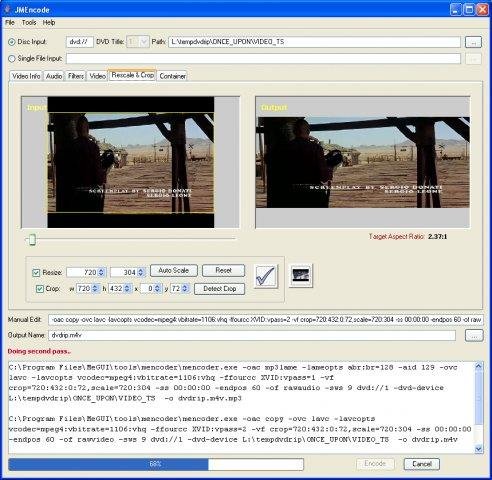492x480 pixels.
Task: Move the preview position slider handle
Action: (32, 240)
